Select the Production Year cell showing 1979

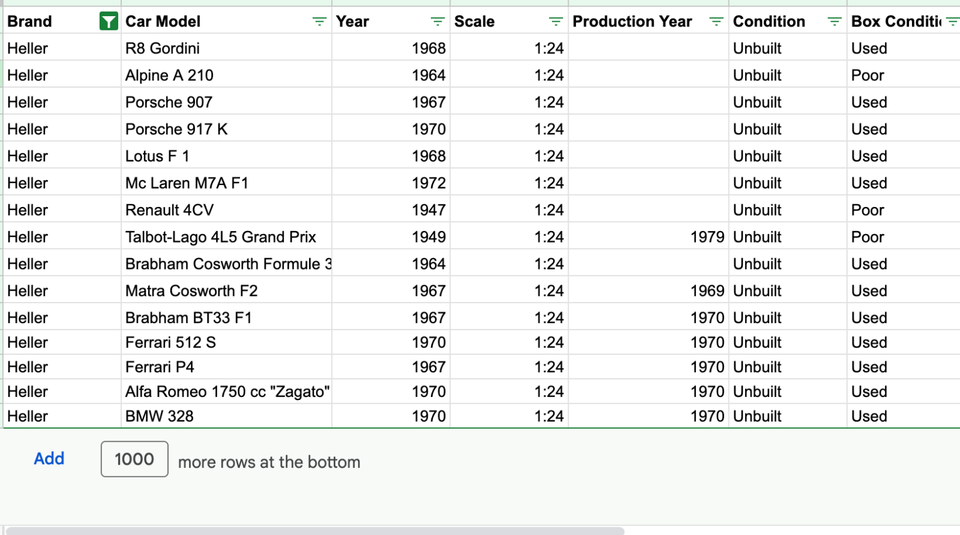(x=648, y=237)
